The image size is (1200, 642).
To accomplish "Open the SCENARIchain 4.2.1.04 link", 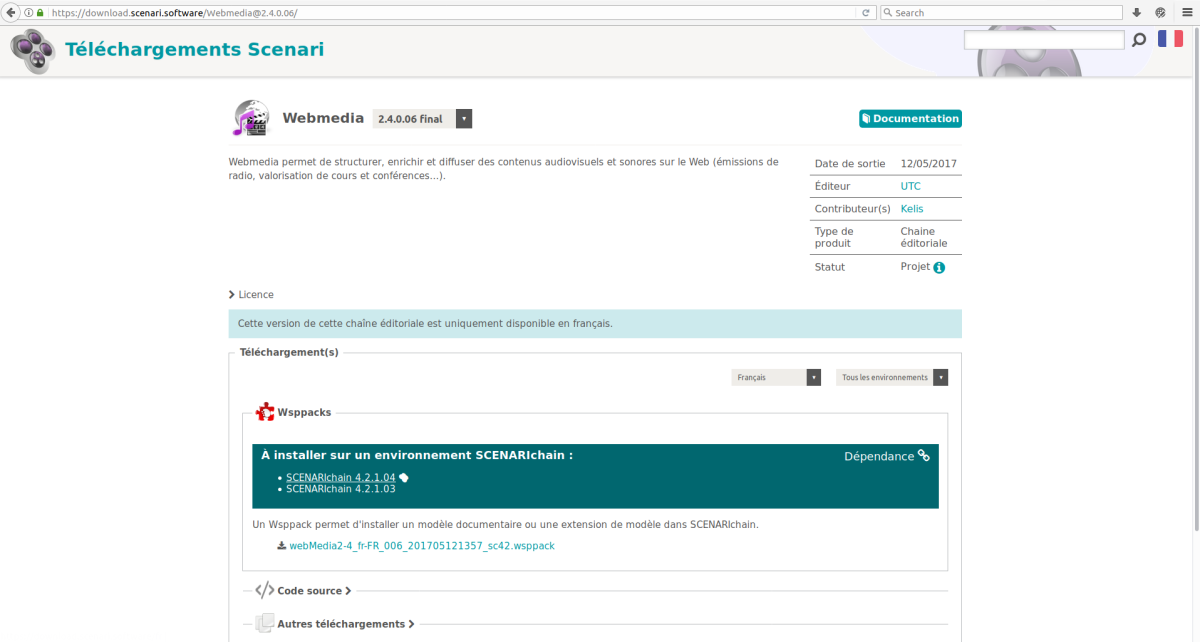I will click(x=341, y=478).
